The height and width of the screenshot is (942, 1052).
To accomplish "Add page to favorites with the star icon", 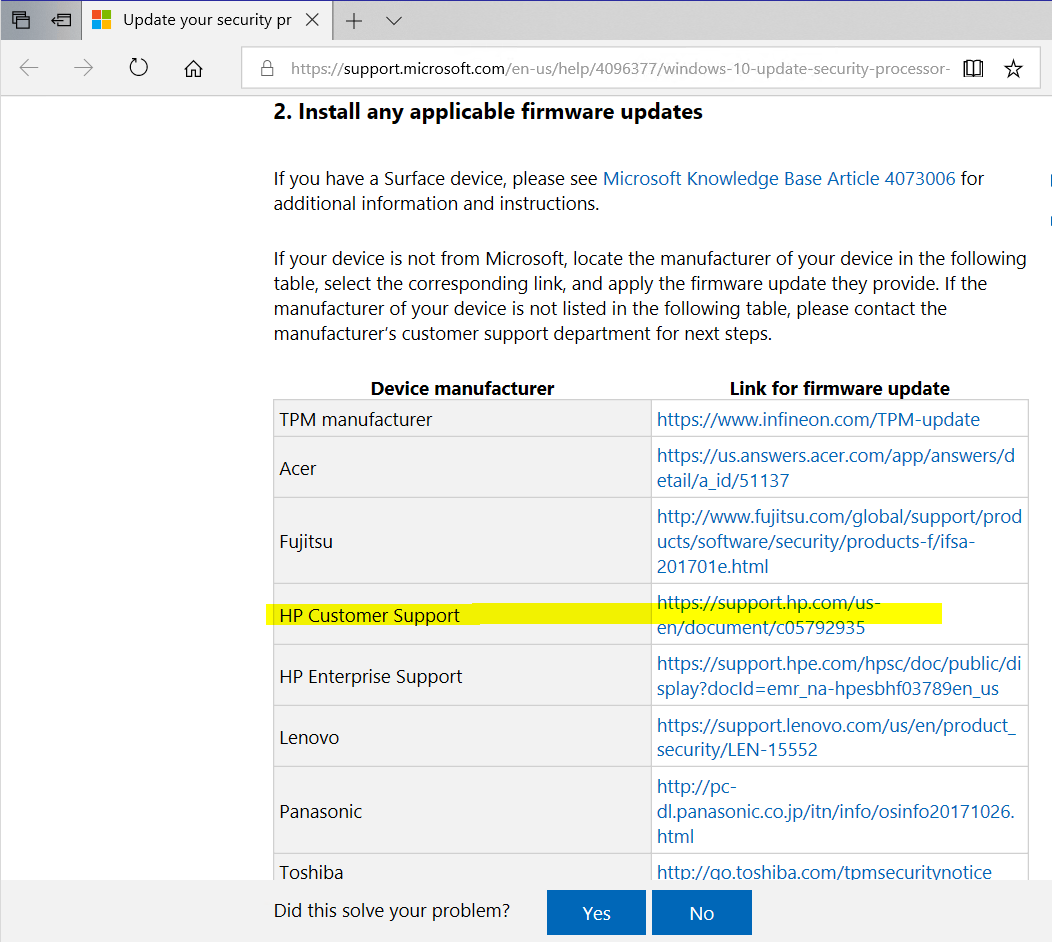I will point(1013,68).
